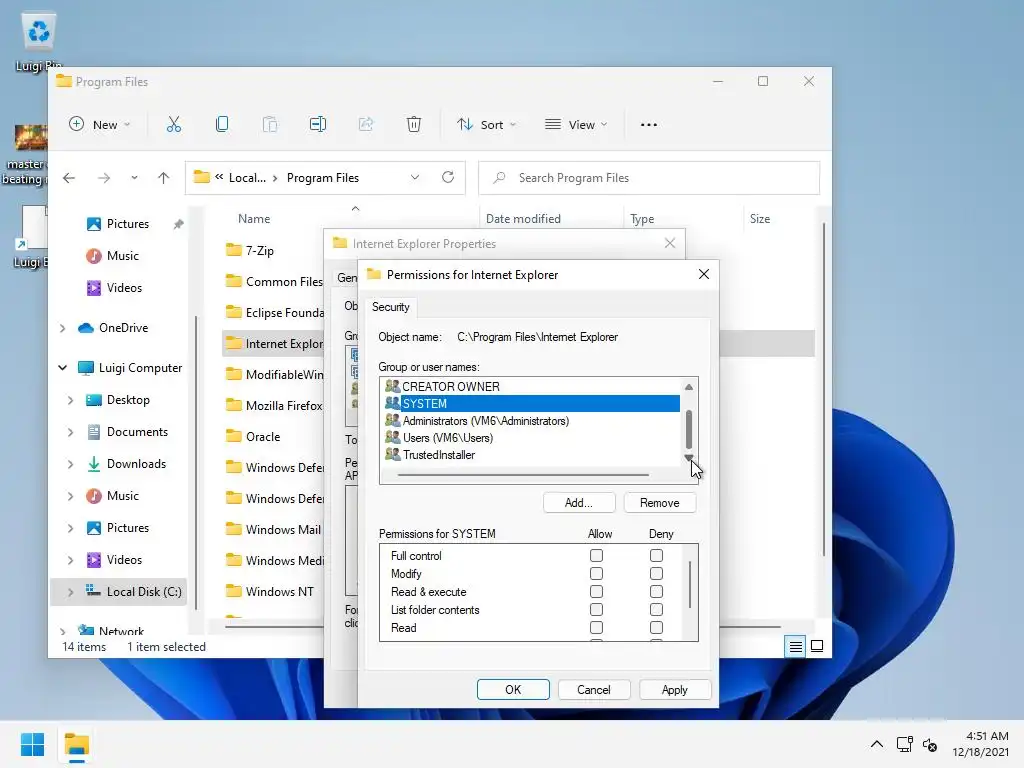
Task: Go back with the left arrow
Action: [69, 178]
